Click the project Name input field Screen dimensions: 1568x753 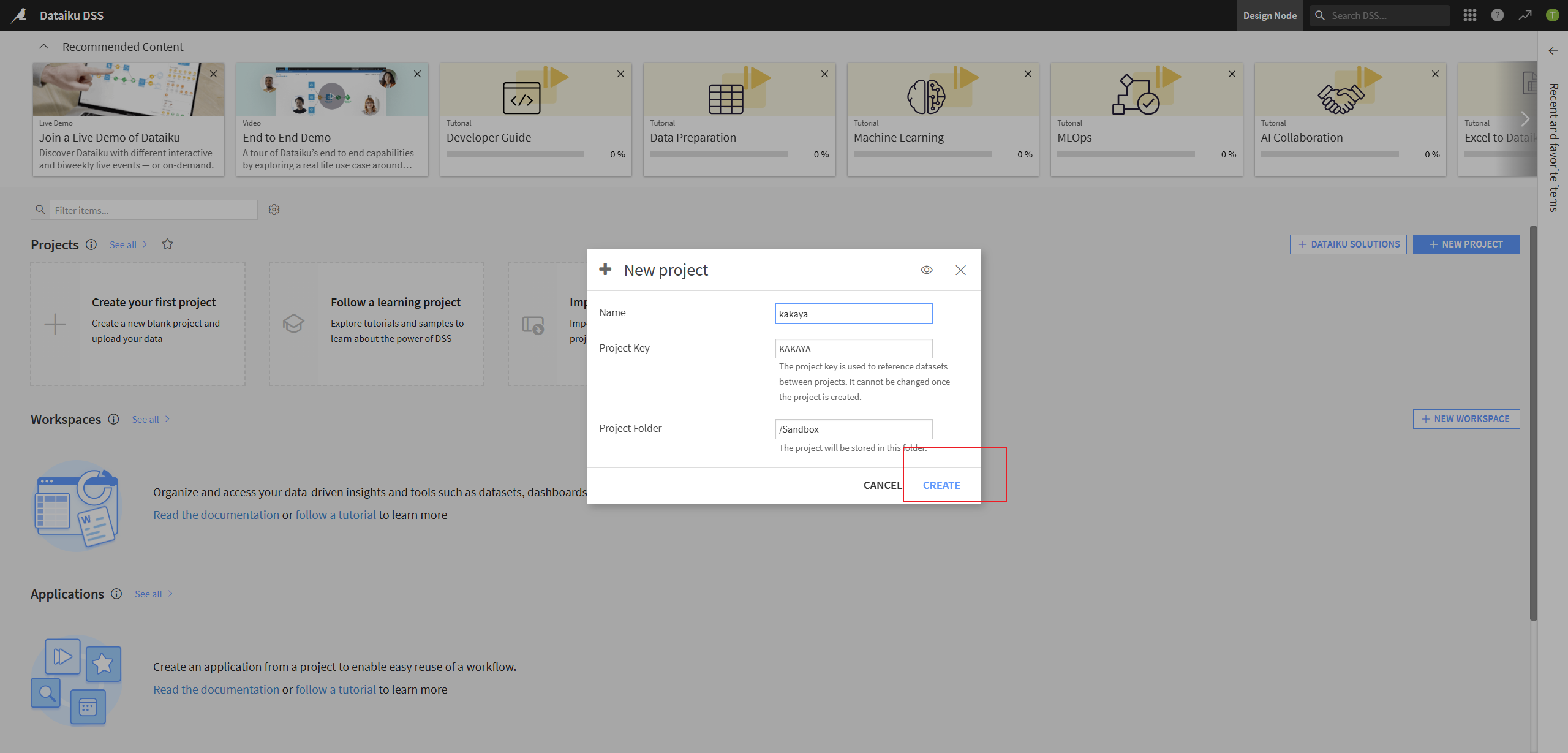point(854,314)
